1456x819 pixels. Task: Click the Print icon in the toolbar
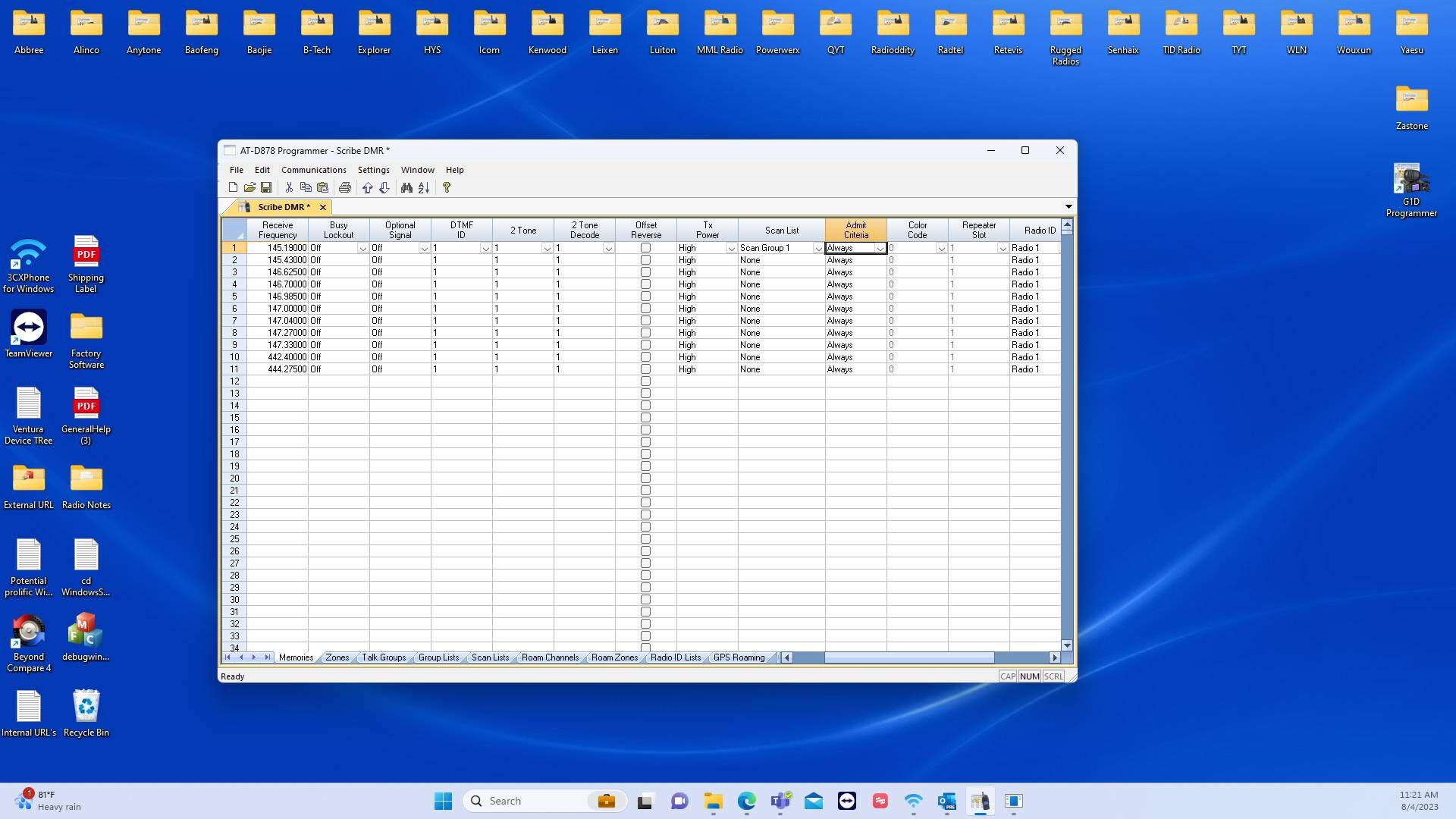[345, 187]
